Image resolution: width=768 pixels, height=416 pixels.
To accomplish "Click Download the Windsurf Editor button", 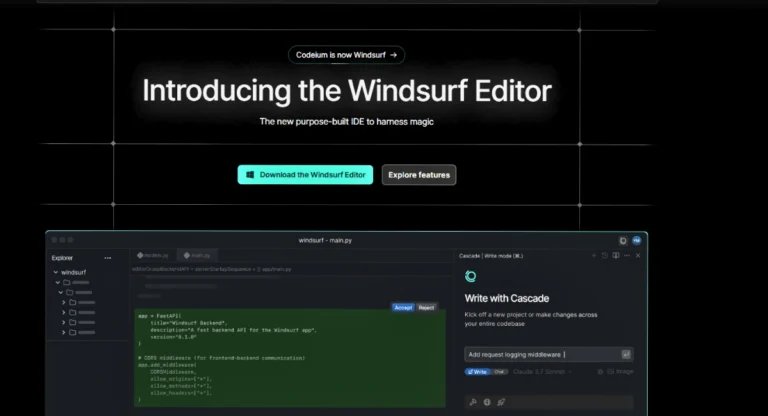I will point(305,175).
